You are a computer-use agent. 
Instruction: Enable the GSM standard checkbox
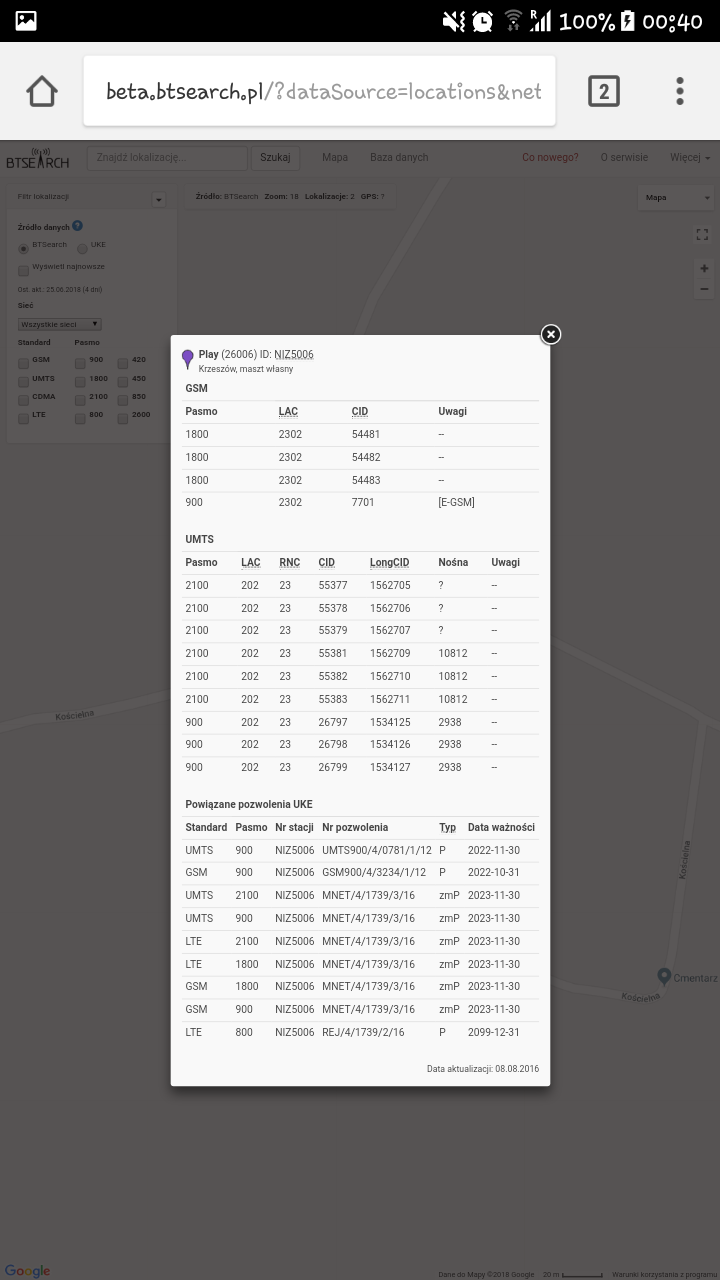coord(24,363)
